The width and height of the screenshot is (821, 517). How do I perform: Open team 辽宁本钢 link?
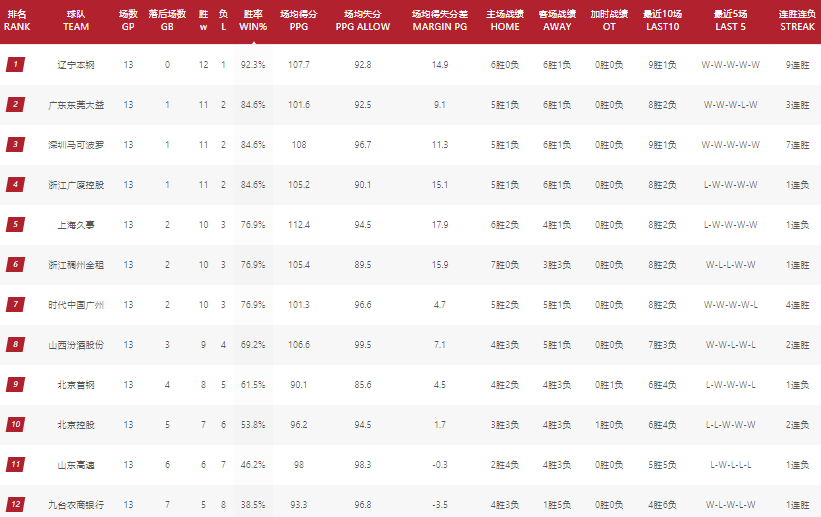[76, 65]
